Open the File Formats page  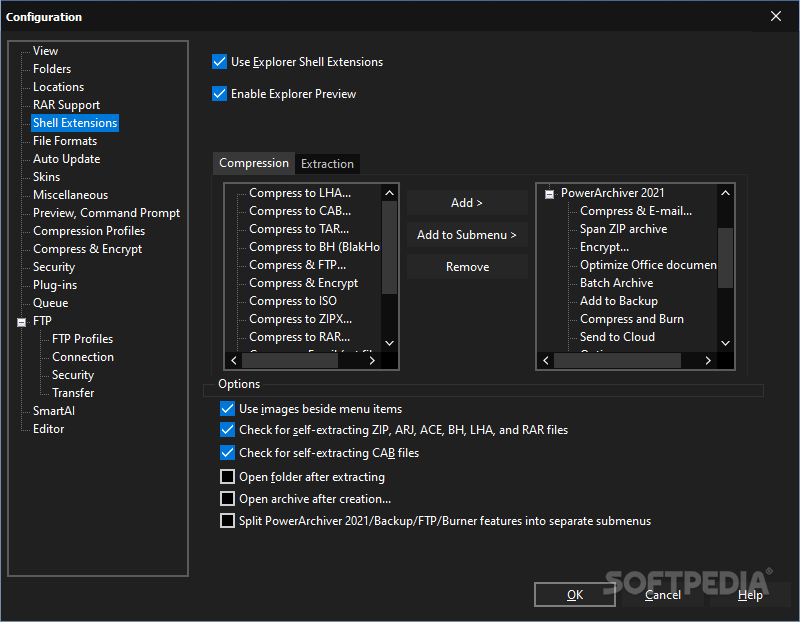point(65,141)
